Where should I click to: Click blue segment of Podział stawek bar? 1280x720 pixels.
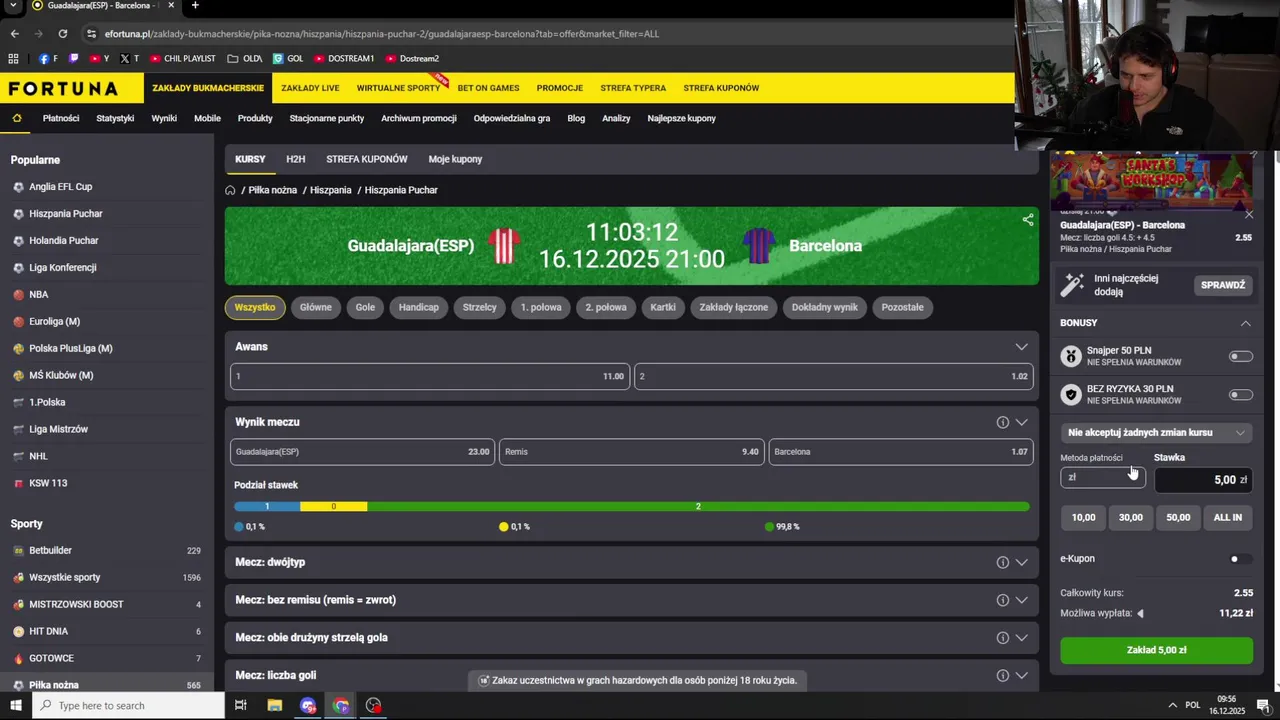(267, 507)
